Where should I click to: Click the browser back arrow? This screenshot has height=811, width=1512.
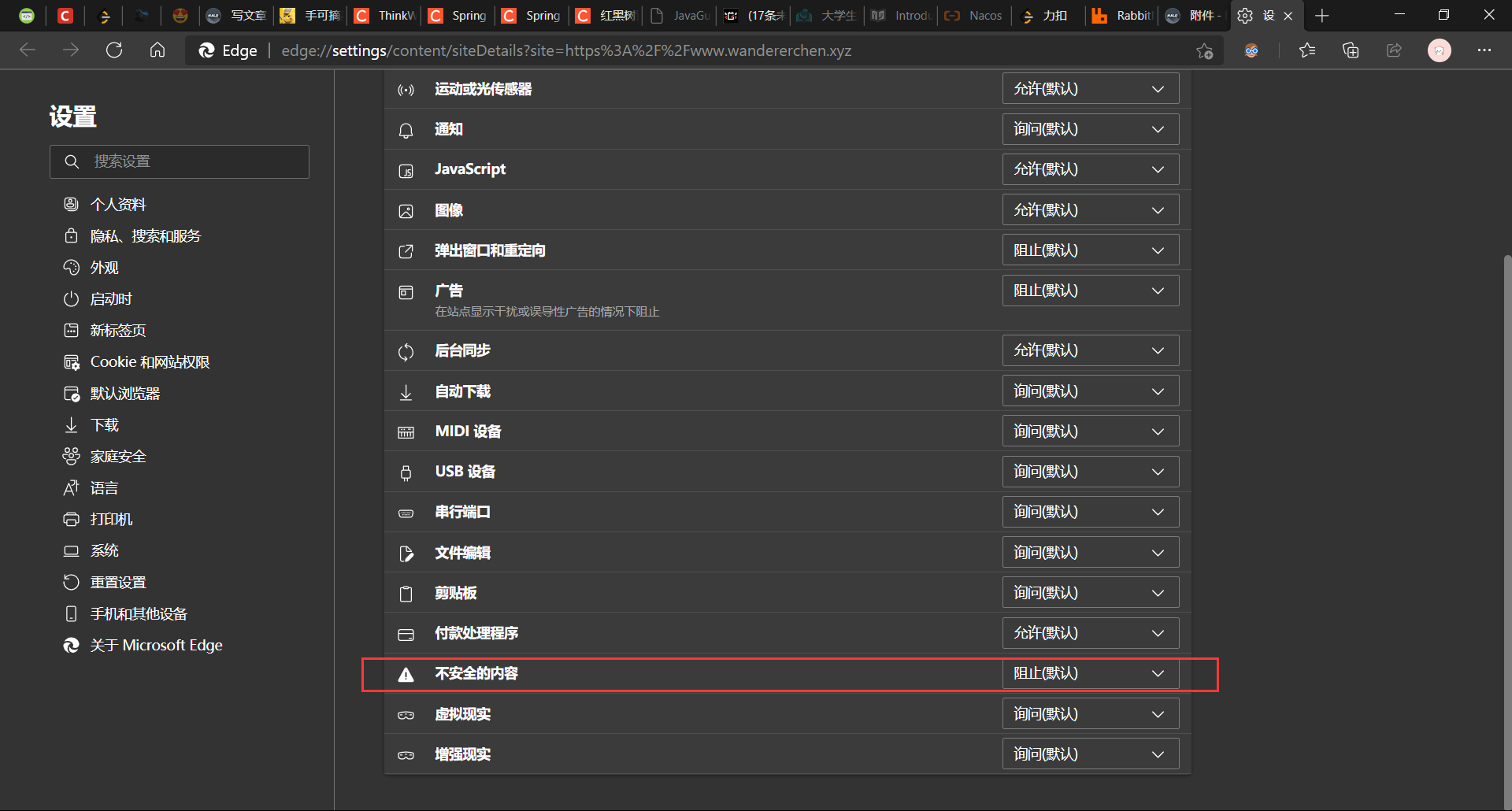coord(28,50)
